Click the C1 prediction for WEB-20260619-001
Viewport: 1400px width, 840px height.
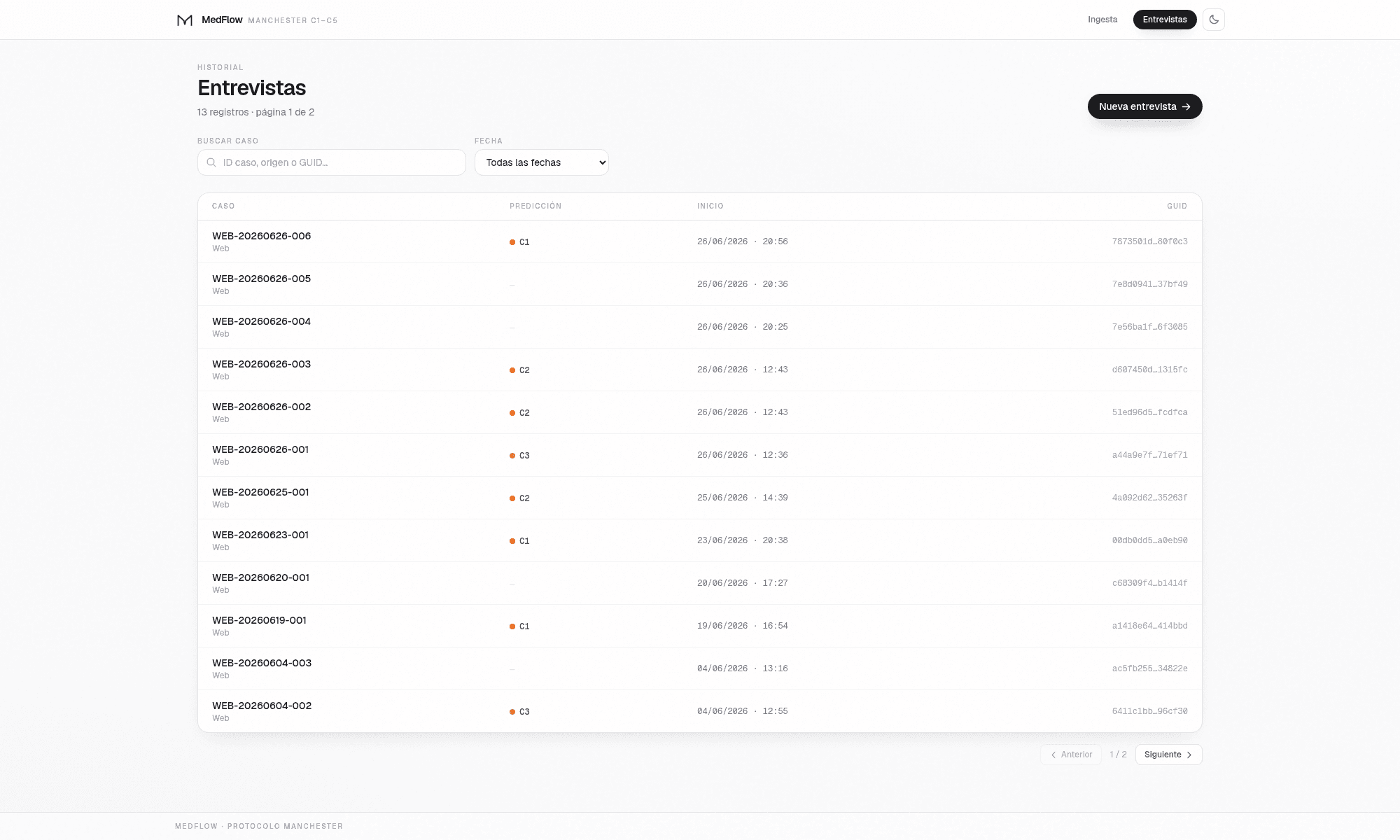click(519, 626)
